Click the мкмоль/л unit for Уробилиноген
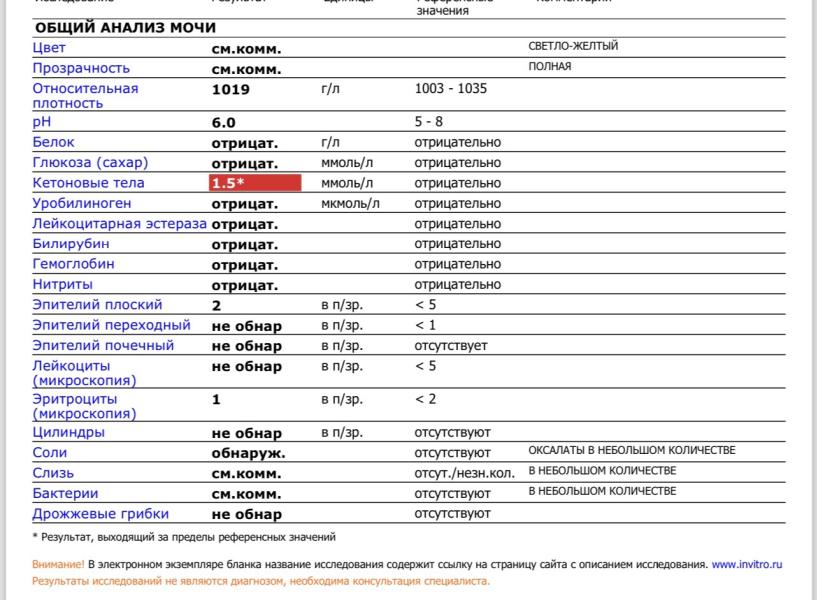 [x=350, y=204]
